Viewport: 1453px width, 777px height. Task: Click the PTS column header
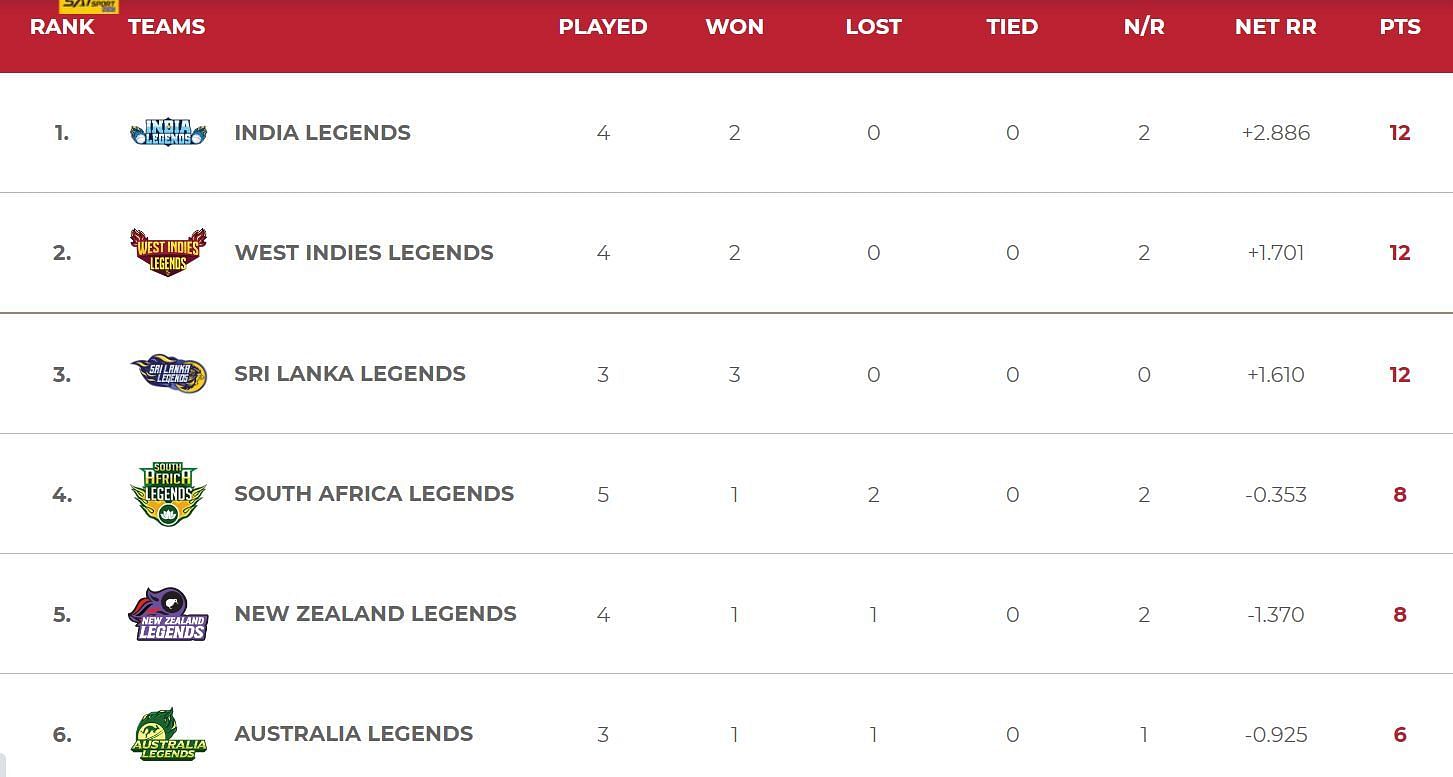tap(1400, 27)
